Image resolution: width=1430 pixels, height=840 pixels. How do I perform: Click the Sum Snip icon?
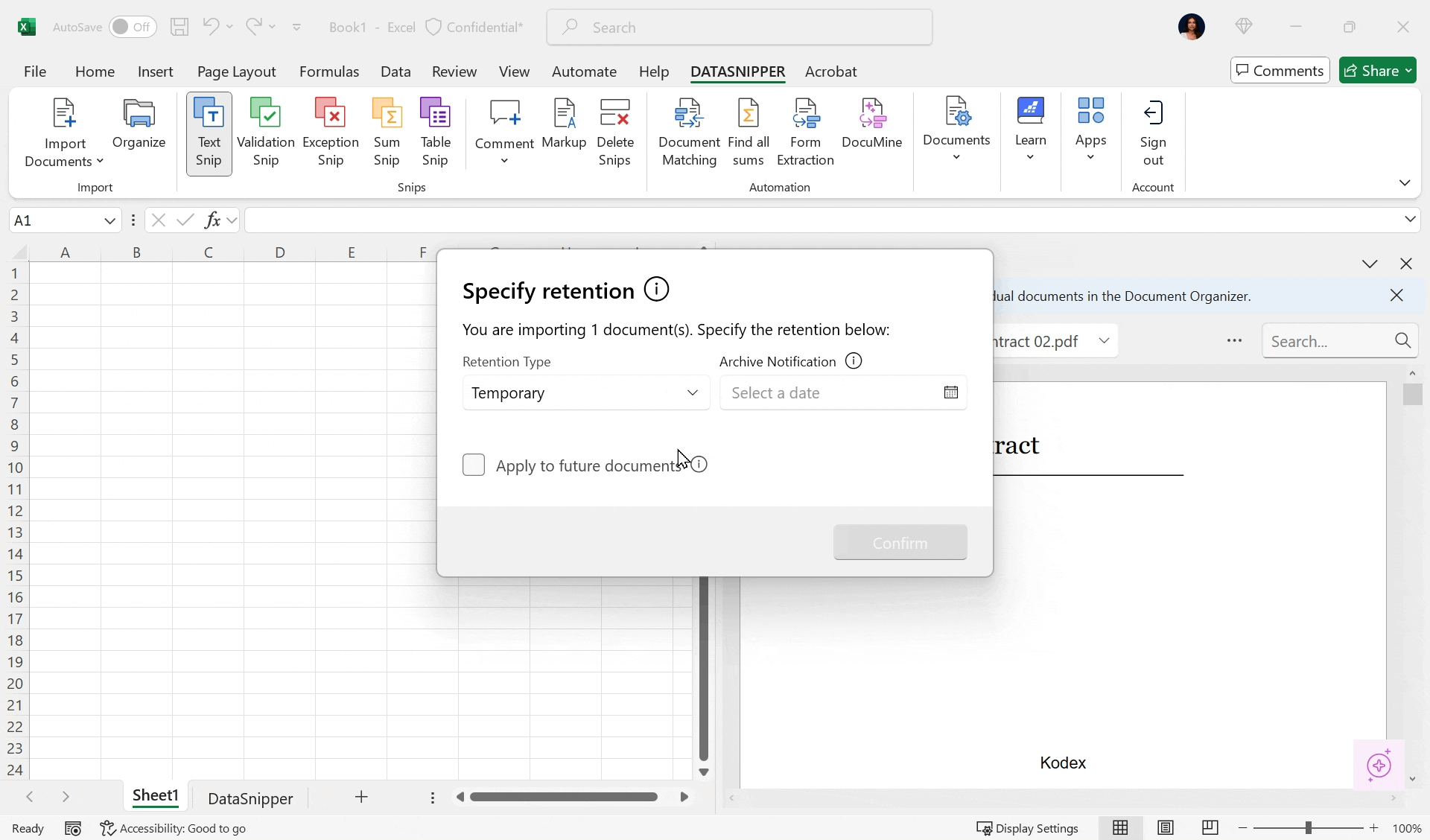click(387, 132)
